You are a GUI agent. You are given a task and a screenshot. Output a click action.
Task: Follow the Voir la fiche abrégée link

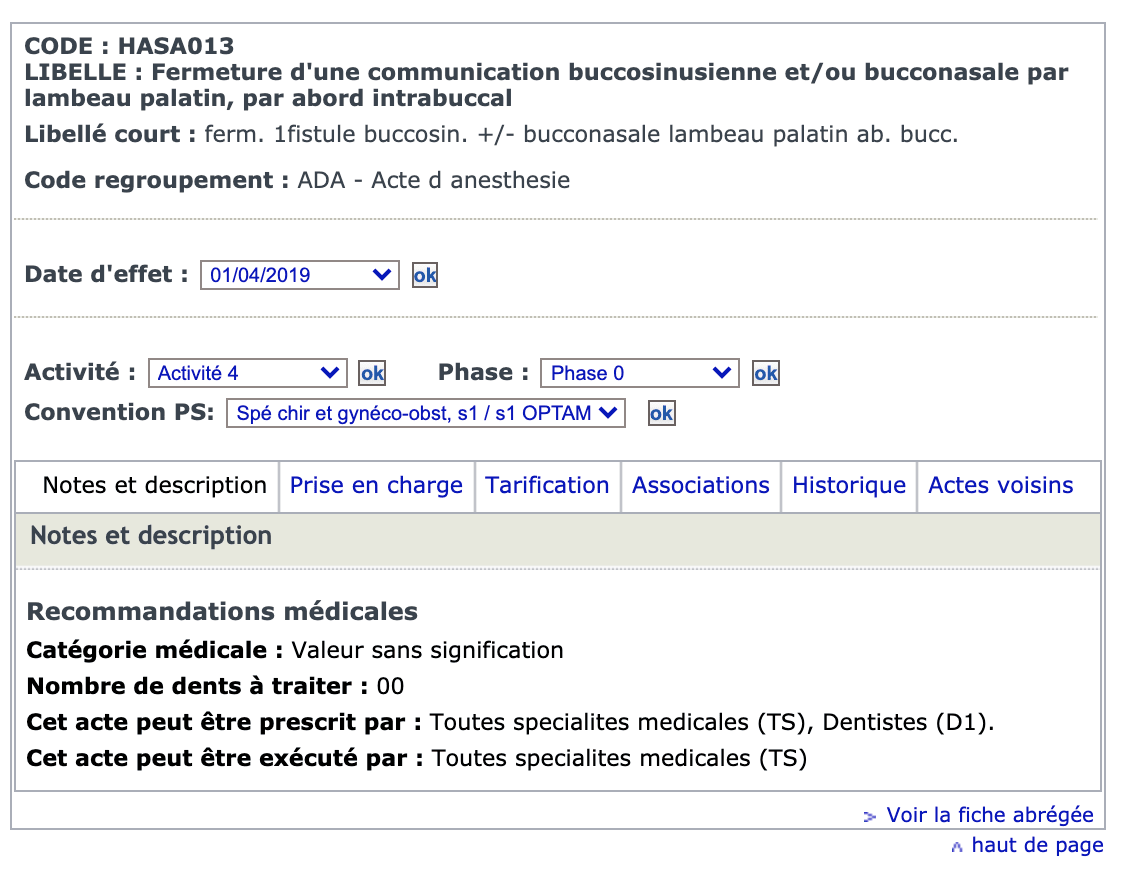coord(990,816)
